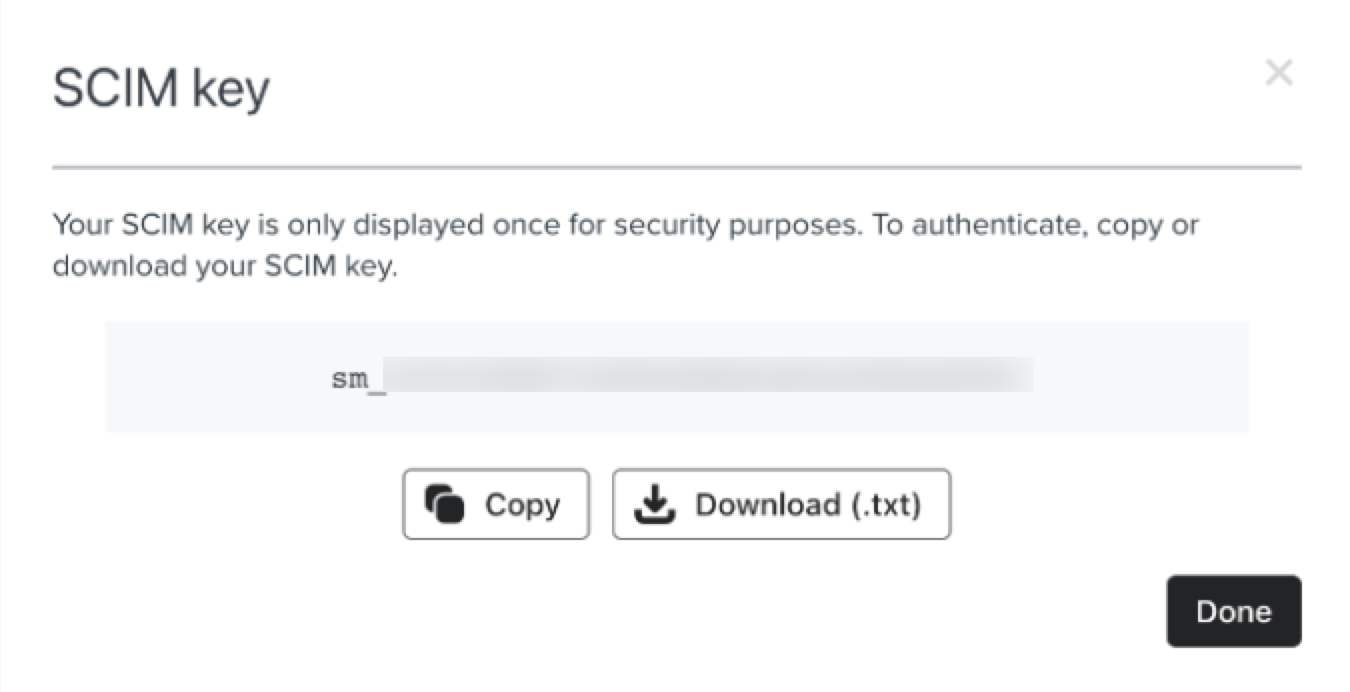This screenshot has width=1350, height=692.
Task: Confirm with the dark Done button
Action: [1233, 611]
